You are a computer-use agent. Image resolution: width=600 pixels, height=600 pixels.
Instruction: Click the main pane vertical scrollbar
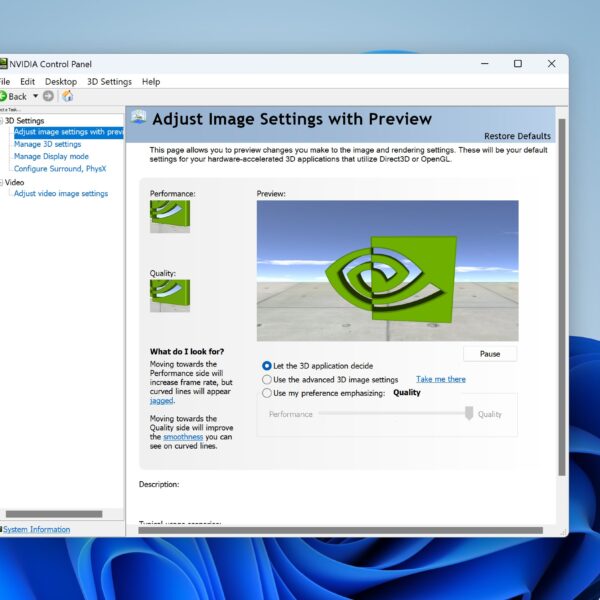coord(562,297)
